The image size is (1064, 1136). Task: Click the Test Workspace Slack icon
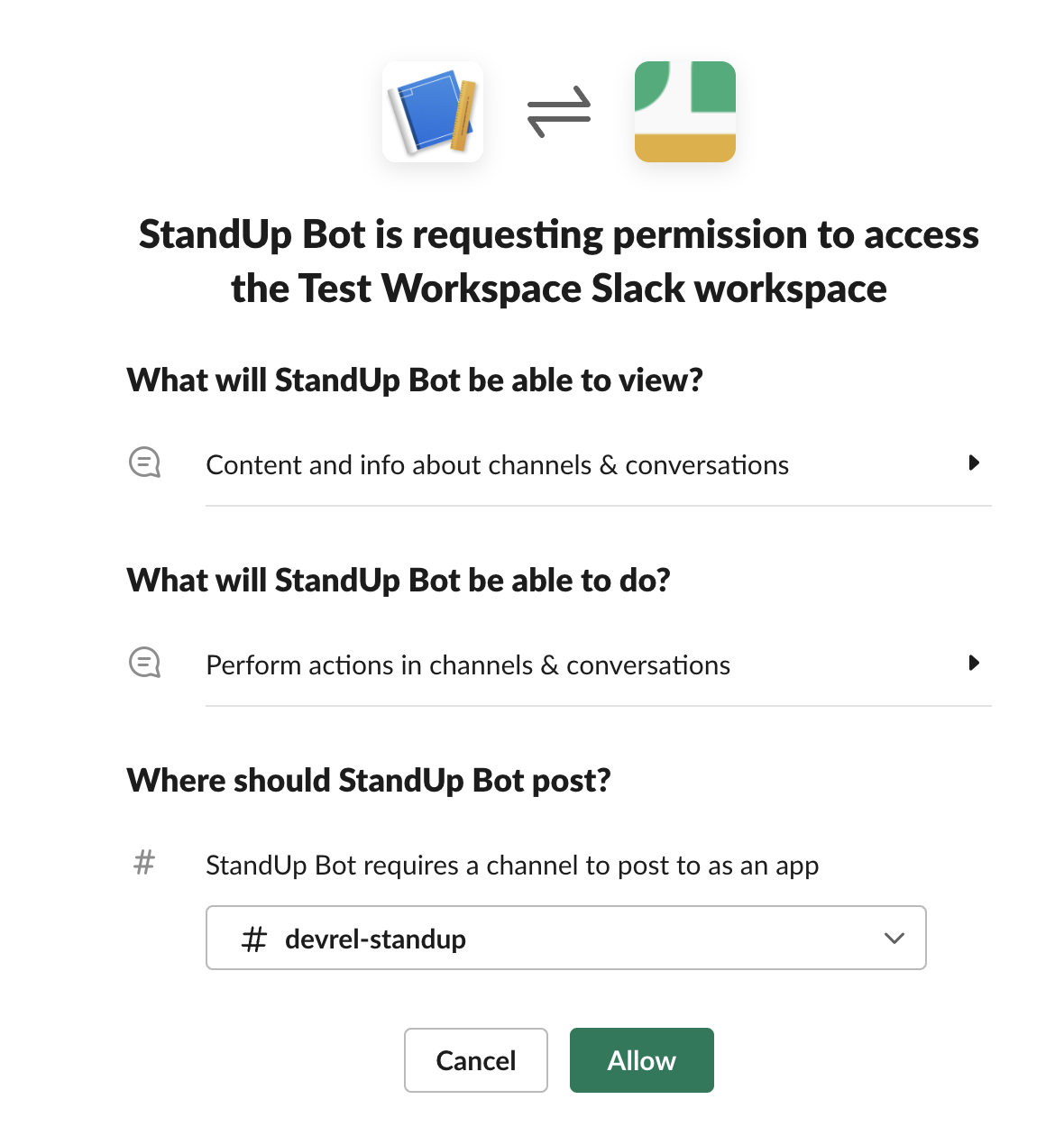coord(684,111)
